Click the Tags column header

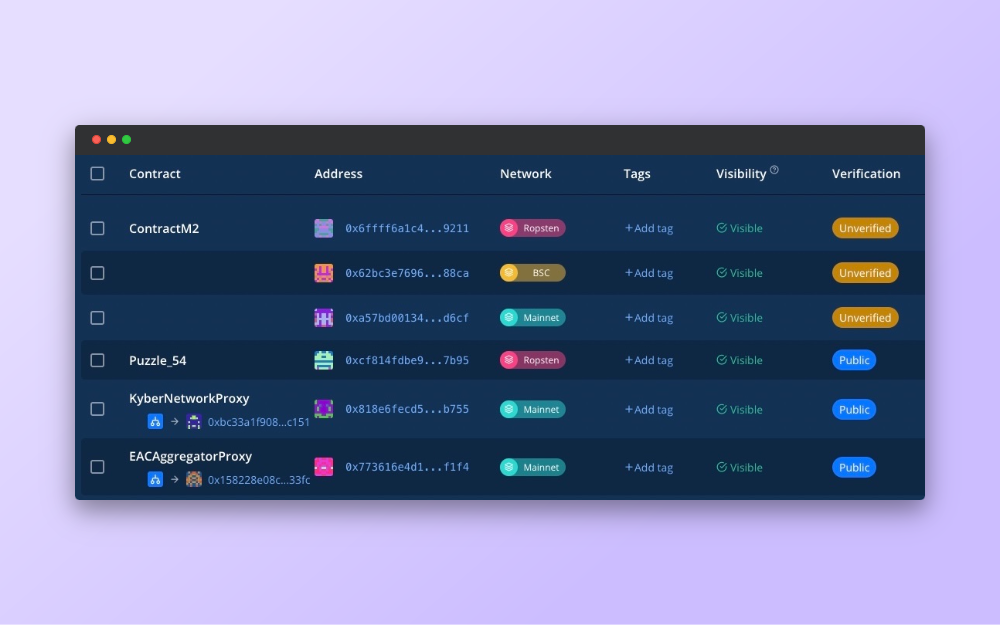point(637,173)
